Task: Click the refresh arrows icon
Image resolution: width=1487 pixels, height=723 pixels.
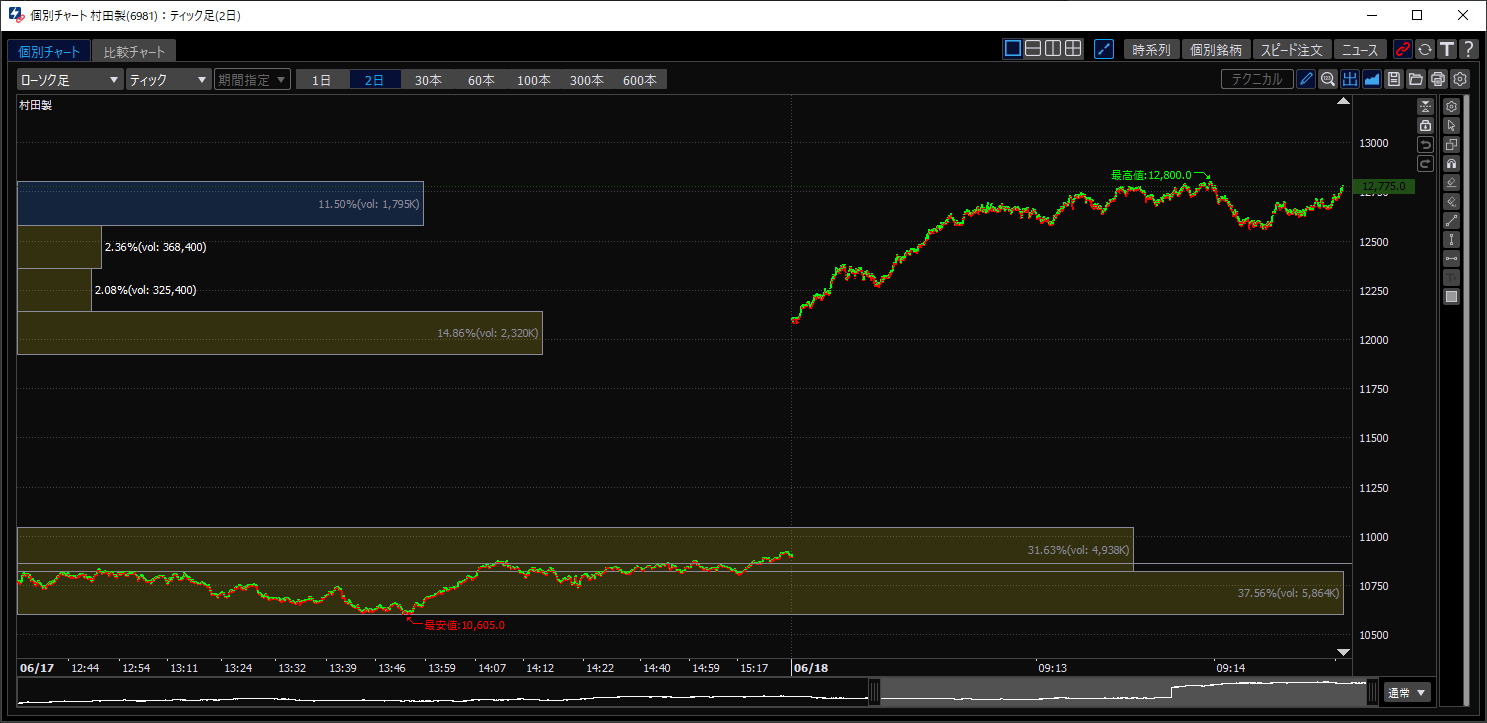Action: (1425, 49)
